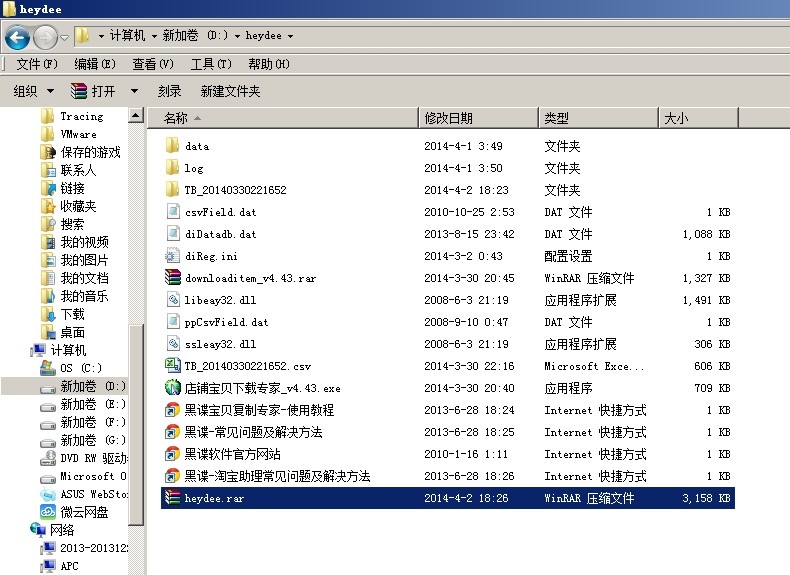The width and height of the screenshot is (790, 575).
Task: Select the downloaditem_v4.43.rar archive icon
Action: pyautogui.click(x=173, y=278)
